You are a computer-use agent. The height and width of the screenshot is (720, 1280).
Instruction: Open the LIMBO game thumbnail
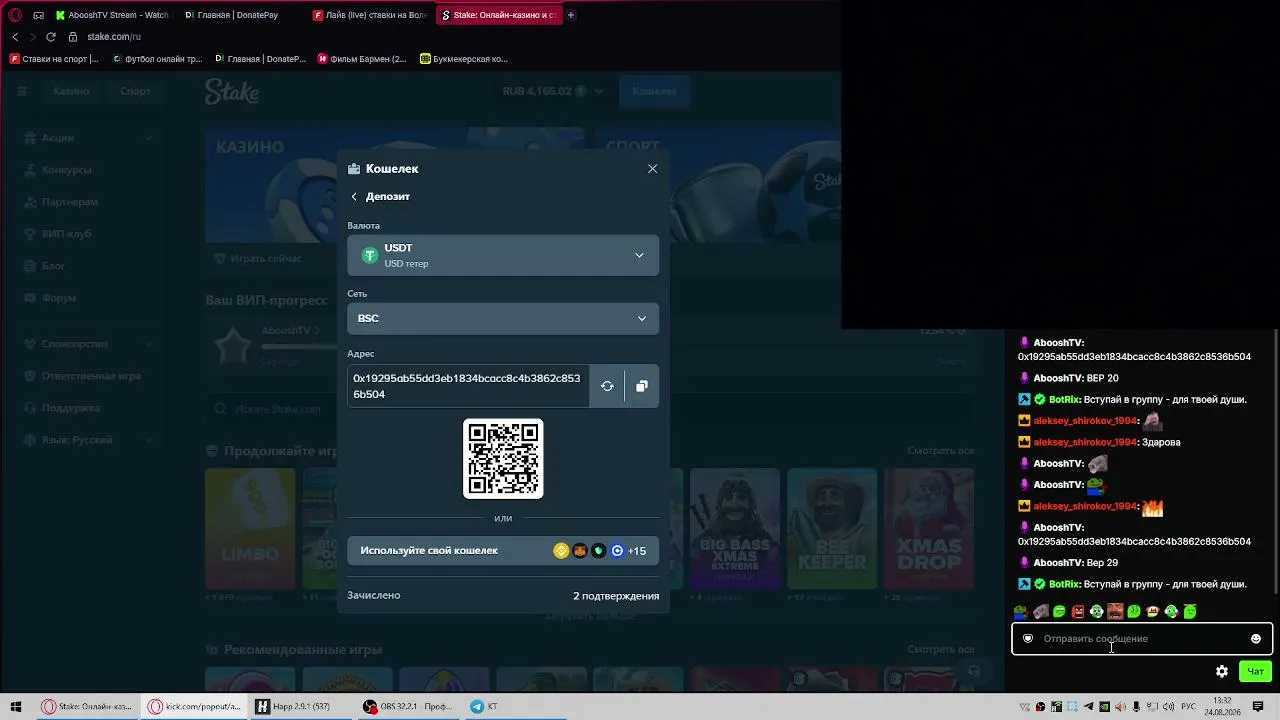250,528
